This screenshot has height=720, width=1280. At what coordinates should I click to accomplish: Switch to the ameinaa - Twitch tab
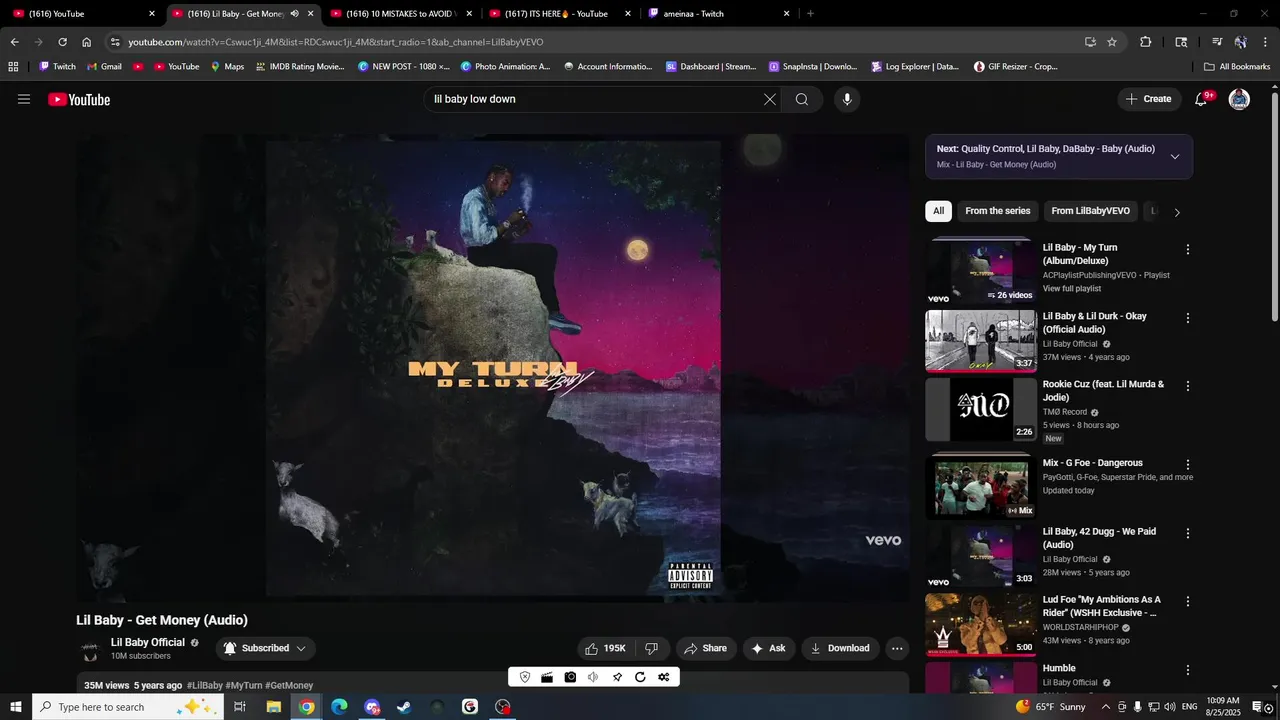click(718, 14)
